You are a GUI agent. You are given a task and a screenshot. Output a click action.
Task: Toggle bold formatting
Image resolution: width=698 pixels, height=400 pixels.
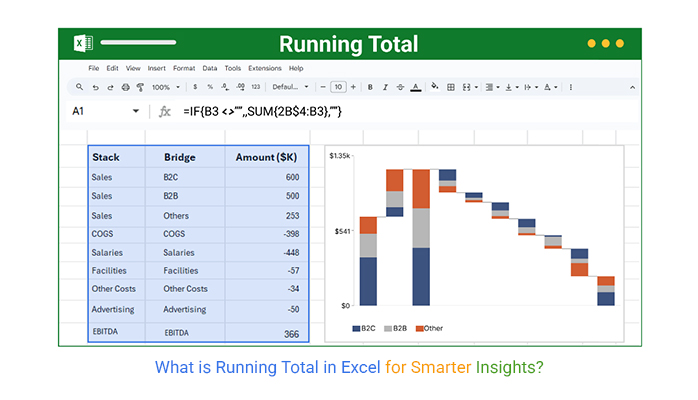click(x=370, y=87)
